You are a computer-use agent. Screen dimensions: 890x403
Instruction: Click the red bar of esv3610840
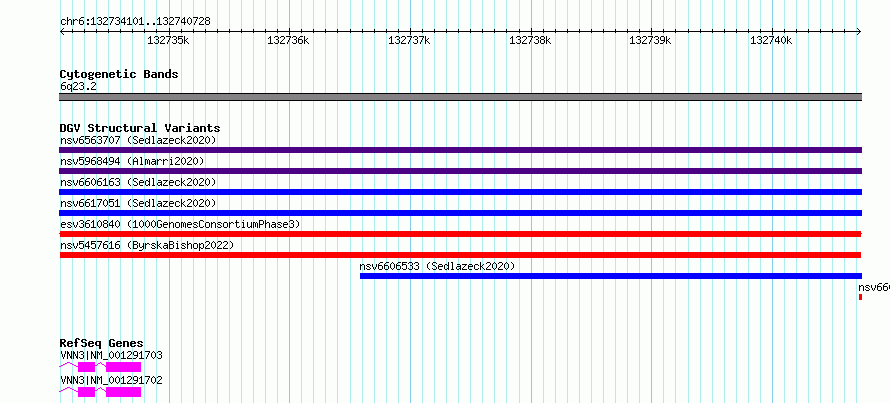pos(461,234)
